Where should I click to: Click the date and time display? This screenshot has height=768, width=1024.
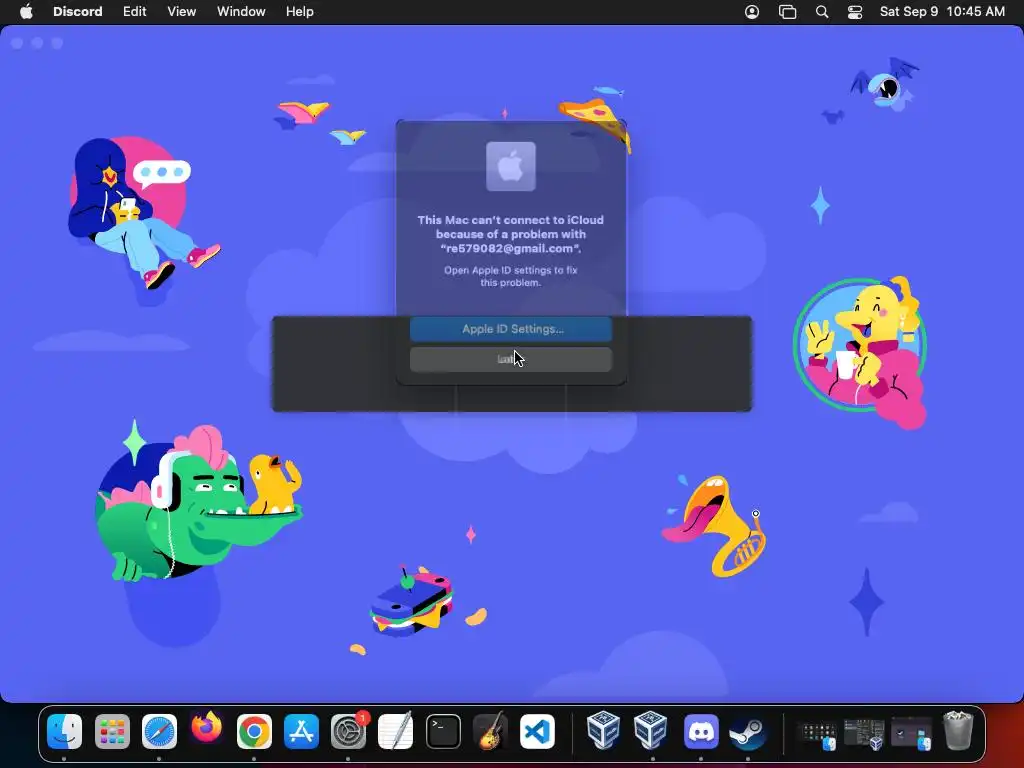(942, 12)
